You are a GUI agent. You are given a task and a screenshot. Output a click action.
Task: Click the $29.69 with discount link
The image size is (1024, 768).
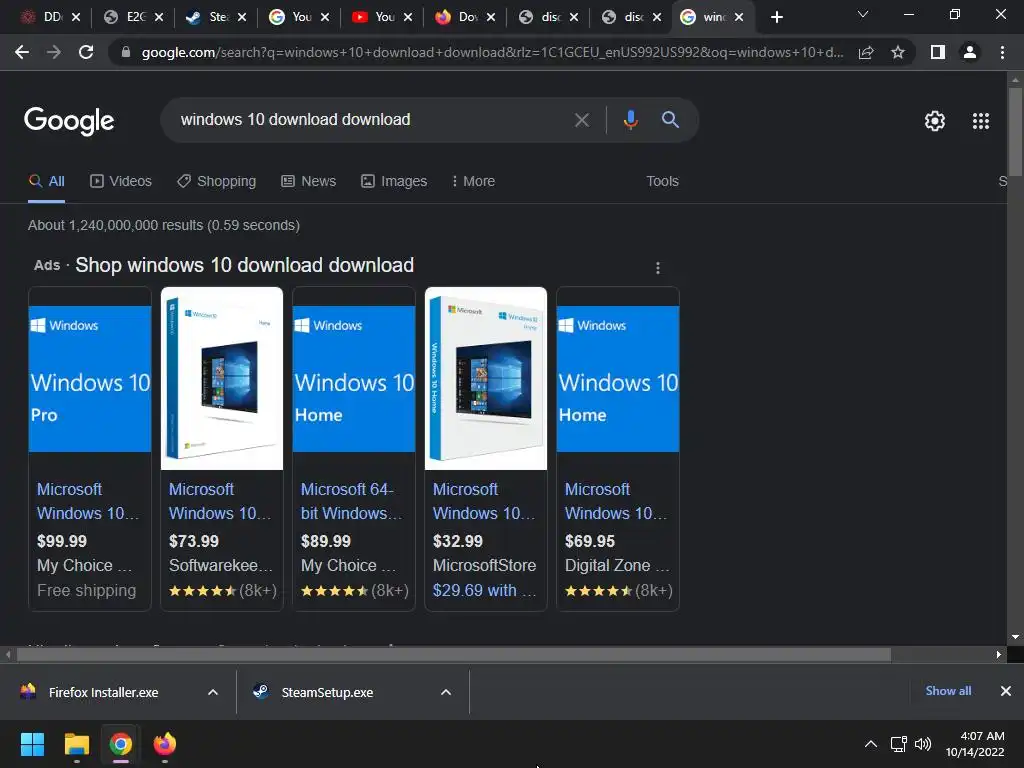484,590
